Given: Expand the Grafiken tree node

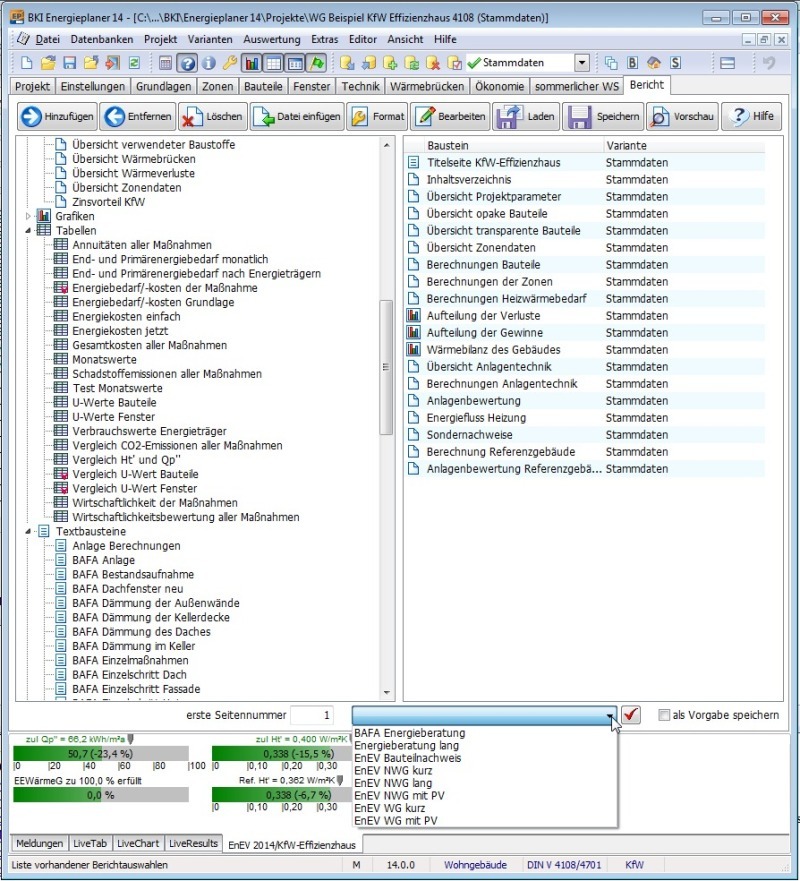Looking at the screenshot, I should (28, 216).
